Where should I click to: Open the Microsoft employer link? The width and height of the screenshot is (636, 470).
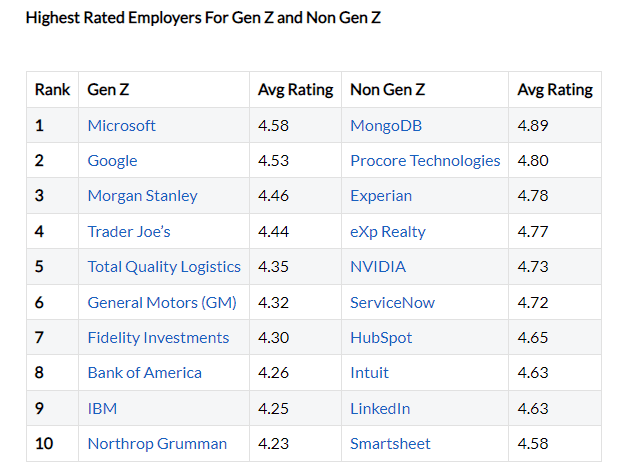coord(122,125)
